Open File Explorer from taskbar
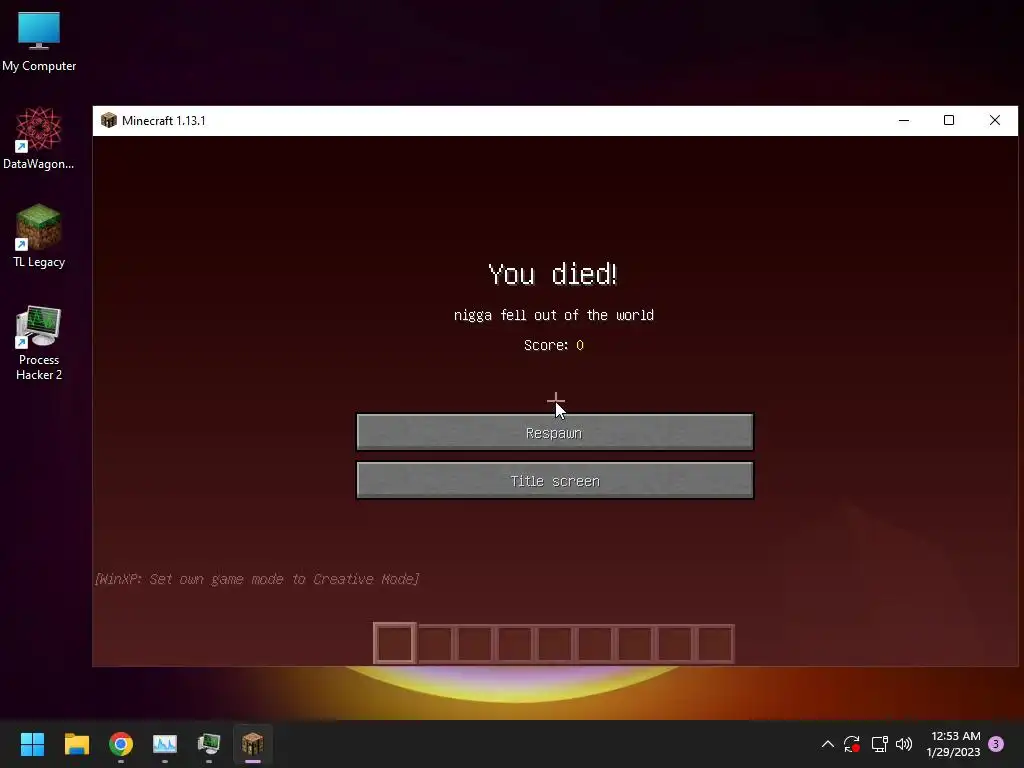1024x768 pixels. click(x=76, y=744)
